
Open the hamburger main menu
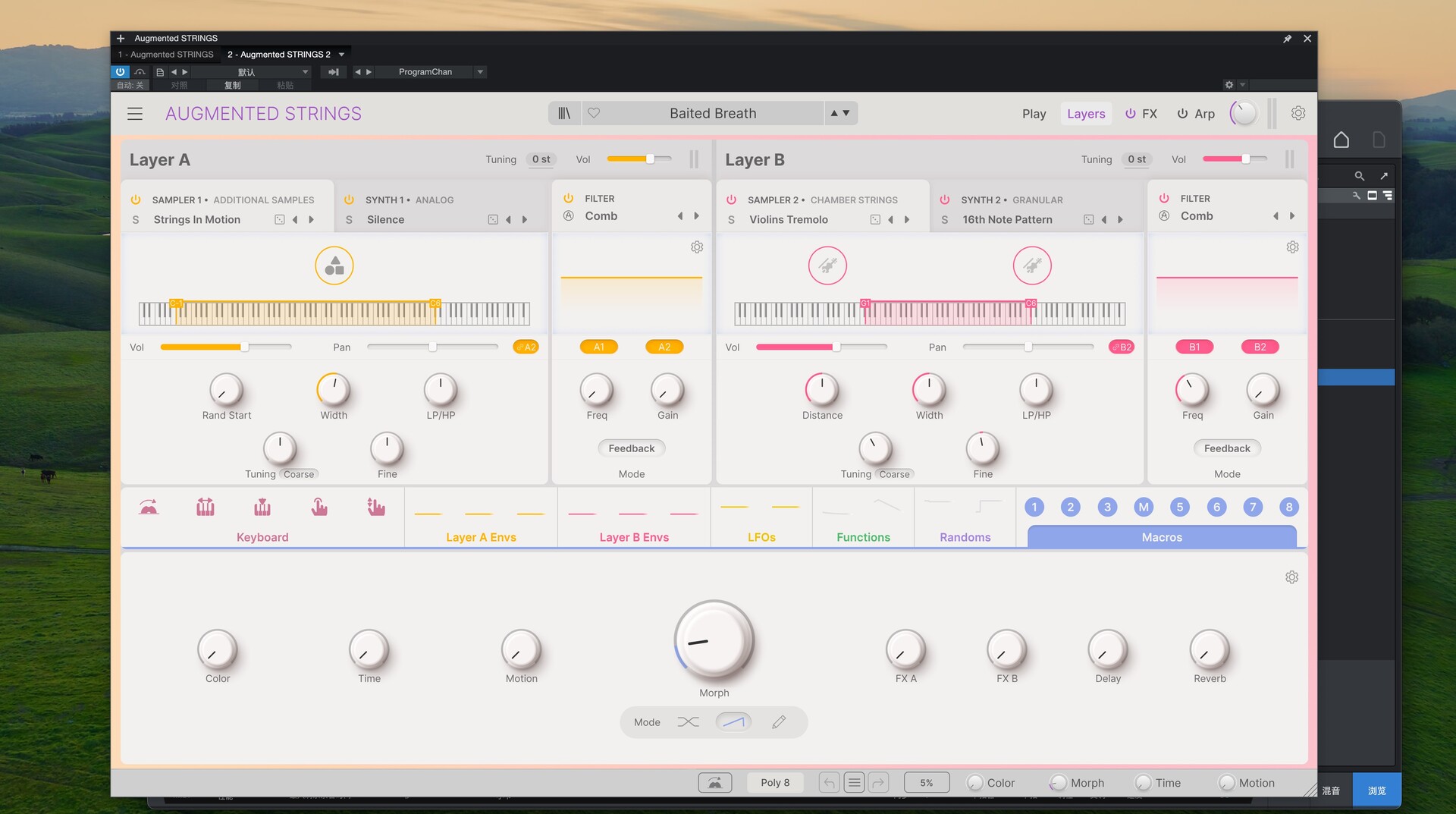tap(135, 114)
